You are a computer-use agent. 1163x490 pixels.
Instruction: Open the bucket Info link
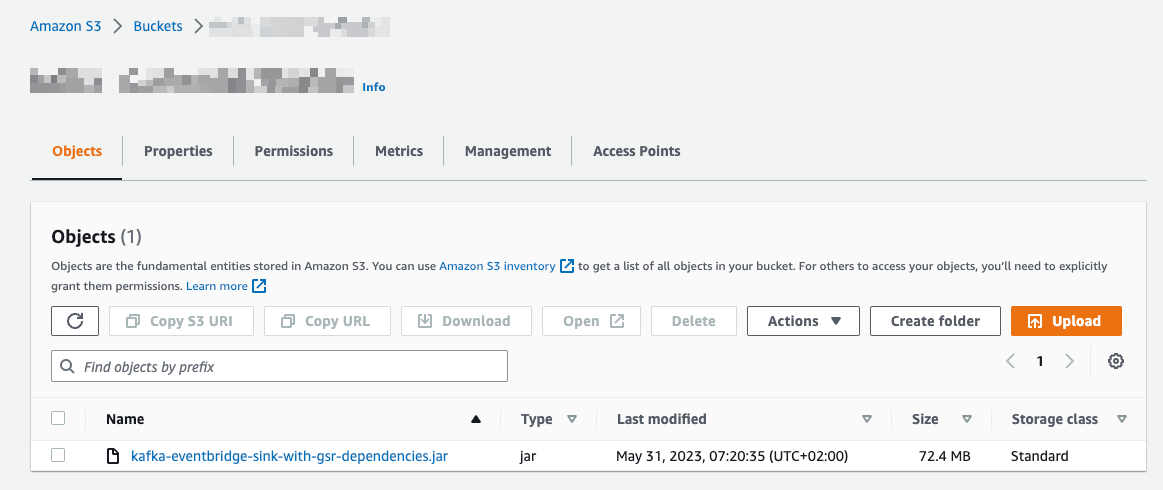pos(374,87)
